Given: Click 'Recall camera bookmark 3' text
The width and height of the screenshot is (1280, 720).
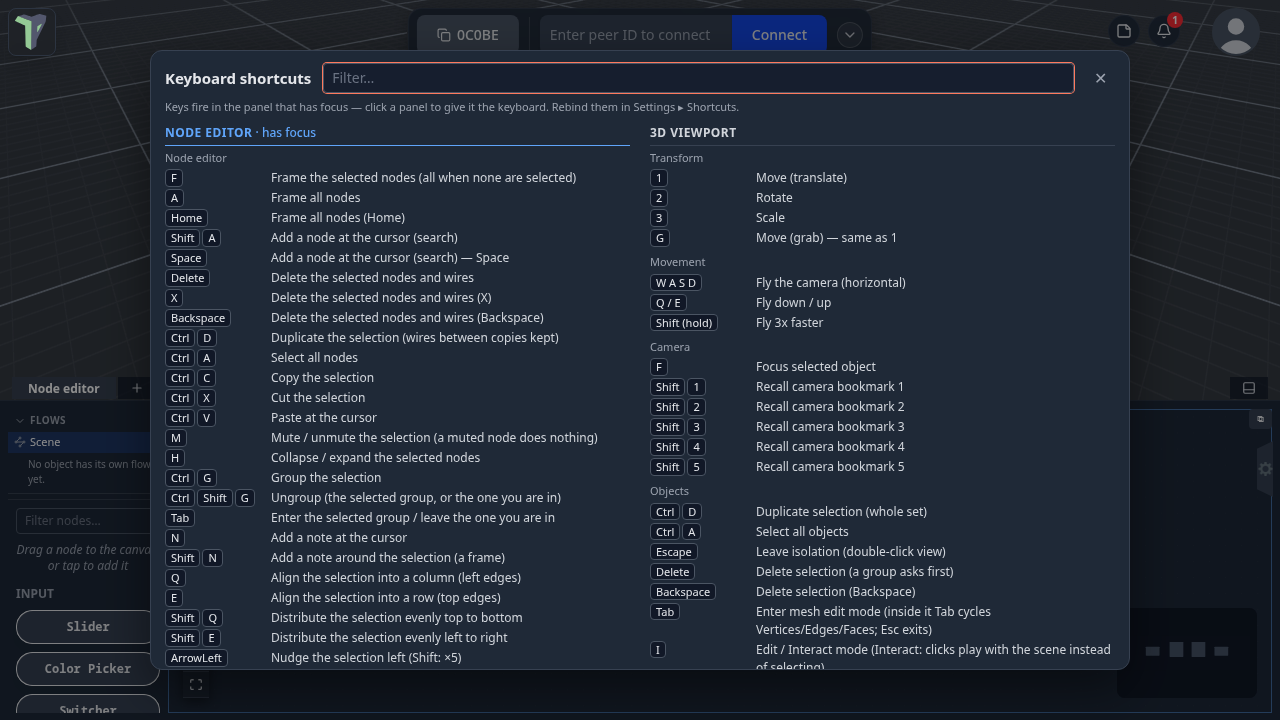Looking at the screenshot, I should coord(830,427).
